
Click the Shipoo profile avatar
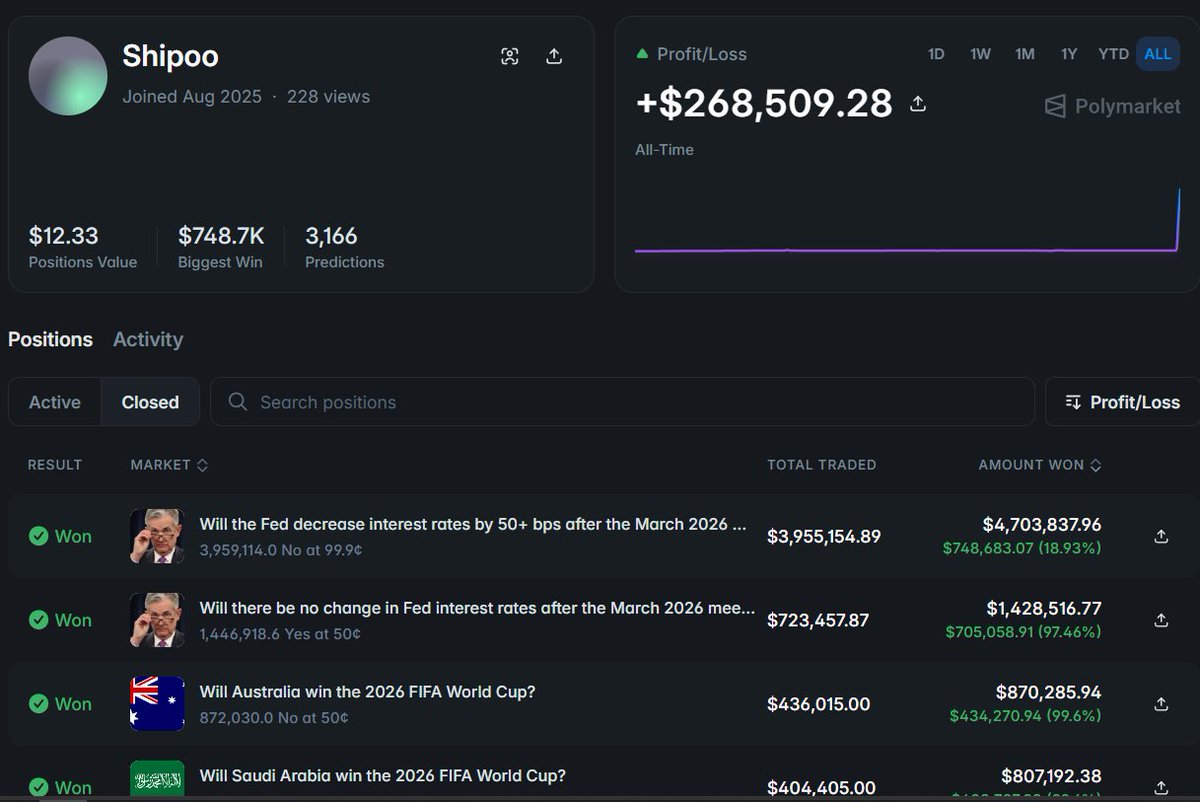point(68,76)
